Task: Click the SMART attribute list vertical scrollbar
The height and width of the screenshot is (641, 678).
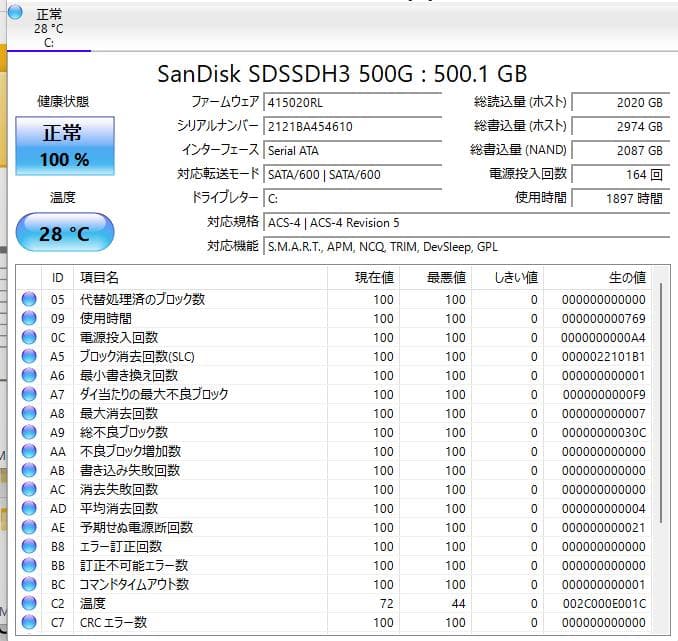Action: (661, 402)
